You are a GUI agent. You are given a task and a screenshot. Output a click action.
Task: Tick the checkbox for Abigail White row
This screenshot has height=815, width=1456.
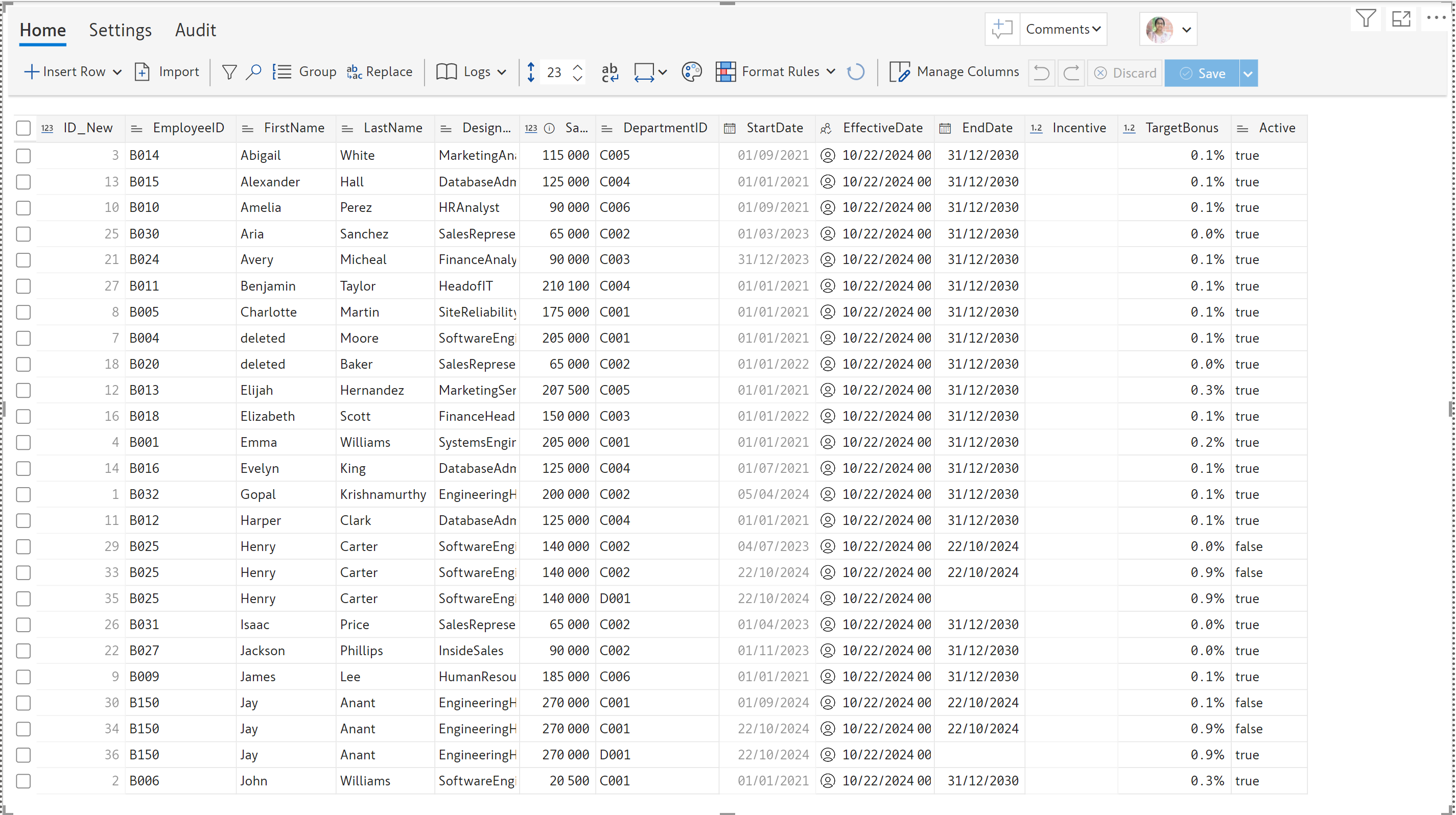(23, 155)
